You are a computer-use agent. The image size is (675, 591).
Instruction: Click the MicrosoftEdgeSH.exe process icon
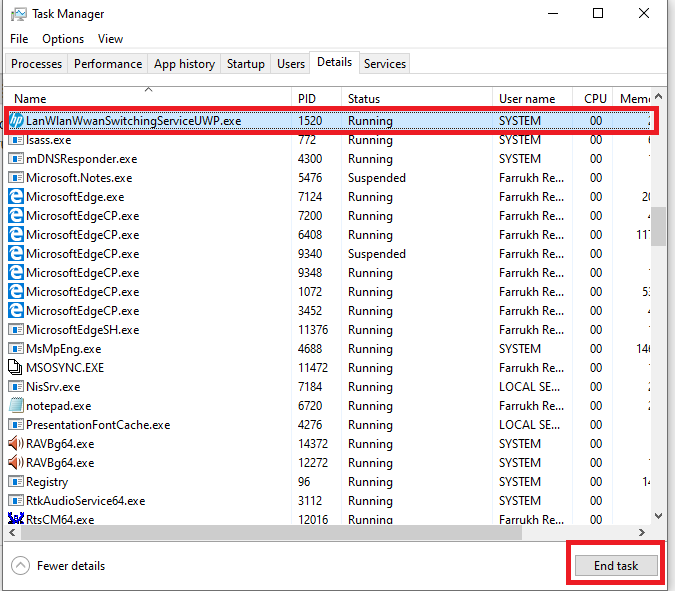click(16, 330)
